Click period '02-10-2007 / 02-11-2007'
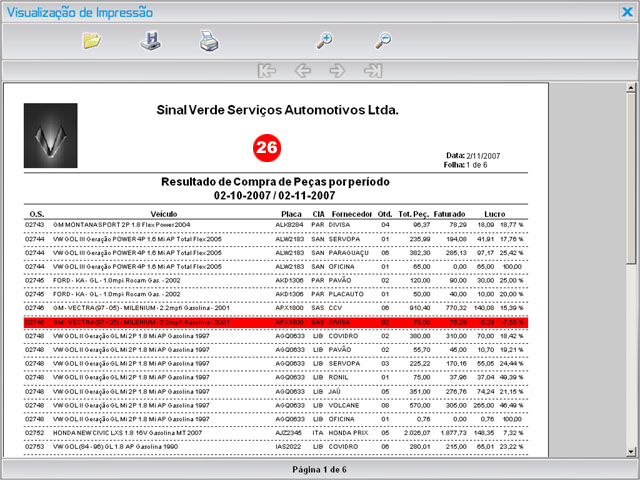640x480 pixels. (x=275, y=196)
